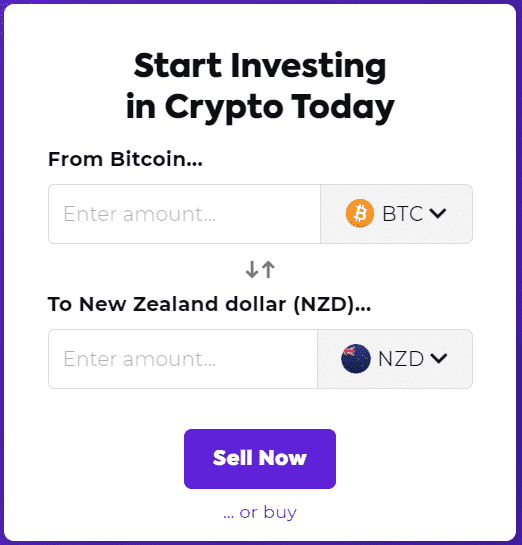Swap currencies using the arrows icon

pos(260,269)
